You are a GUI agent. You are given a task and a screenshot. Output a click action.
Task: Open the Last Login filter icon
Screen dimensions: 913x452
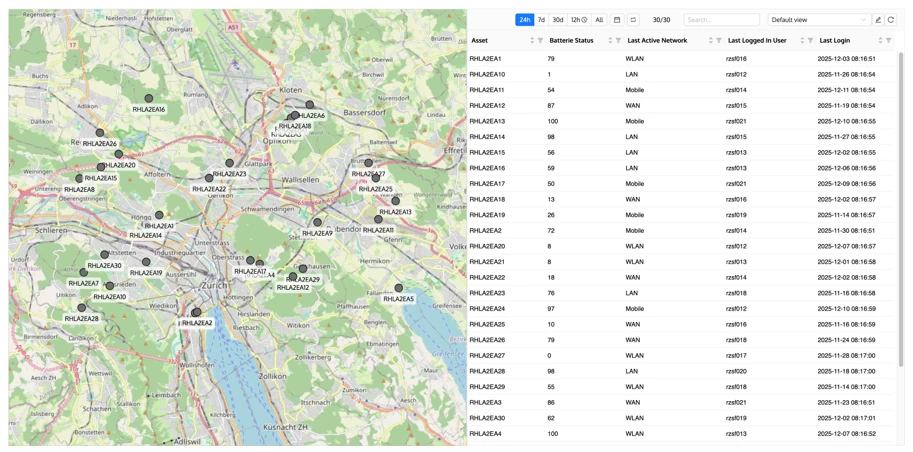click(x=889, y=41)
